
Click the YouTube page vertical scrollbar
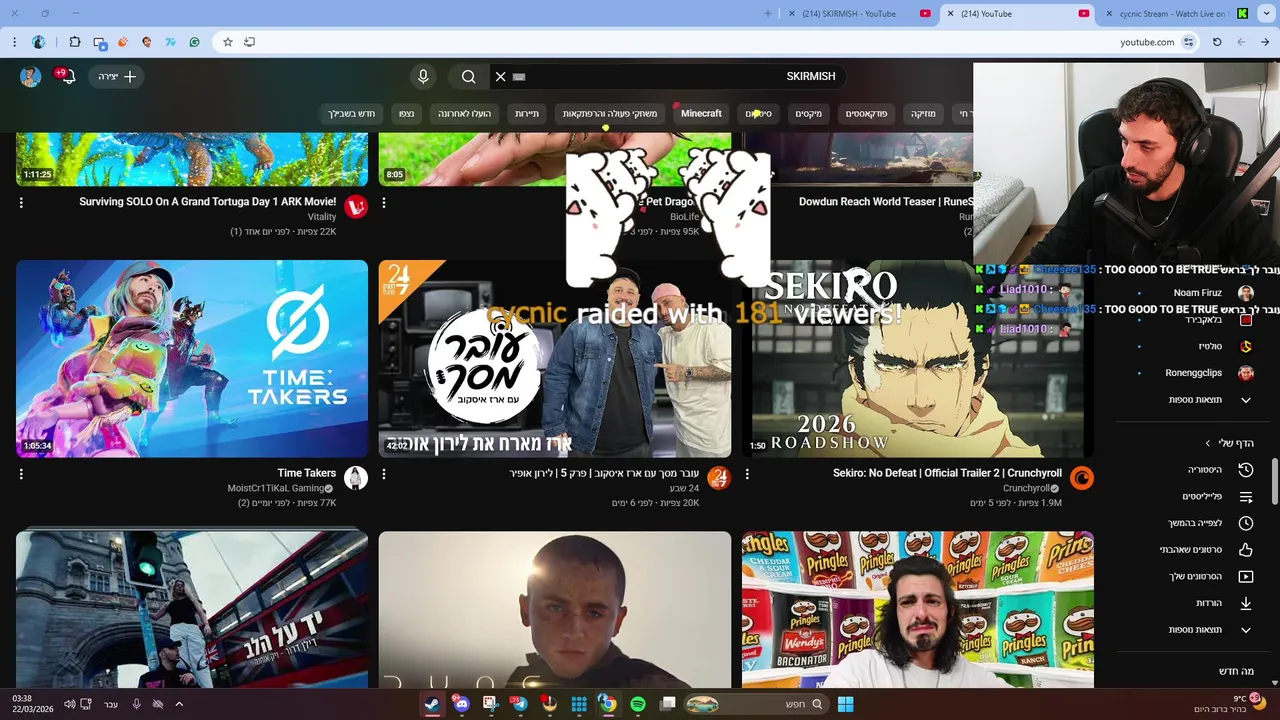pyautogui.click(x=1275, y=483)
